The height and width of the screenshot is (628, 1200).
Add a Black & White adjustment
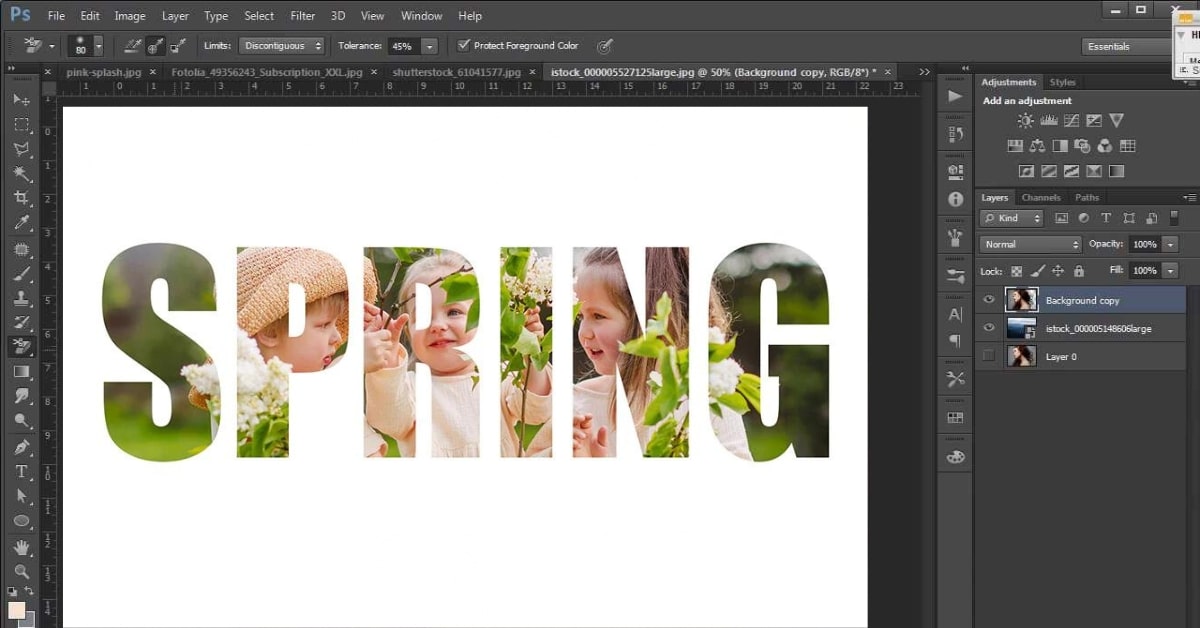[1060, 146]
